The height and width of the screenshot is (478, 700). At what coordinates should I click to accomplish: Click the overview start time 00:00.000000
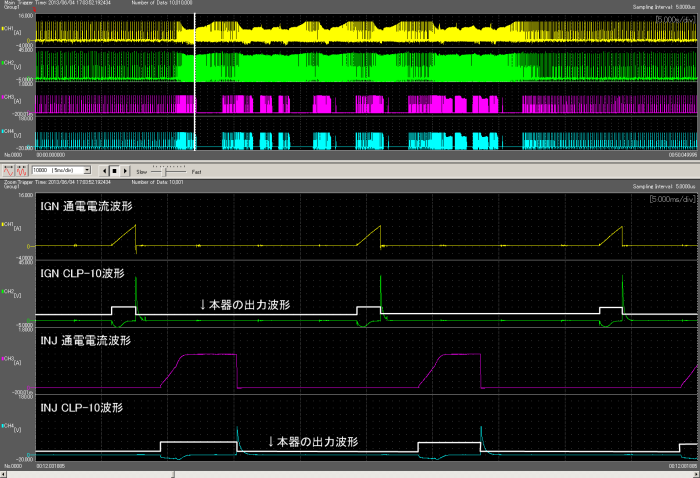50,155
